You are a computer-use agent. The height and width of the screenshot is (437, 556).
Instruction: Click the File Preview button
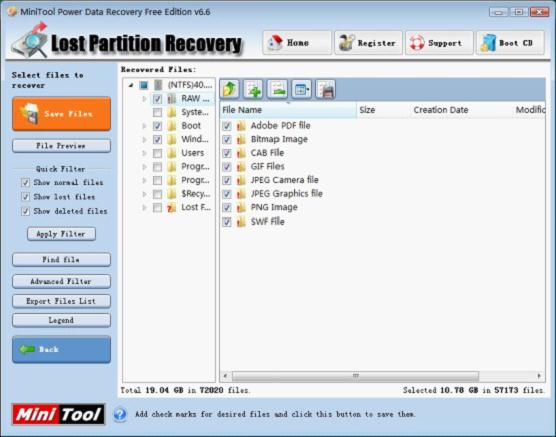[x=61, y=146]
